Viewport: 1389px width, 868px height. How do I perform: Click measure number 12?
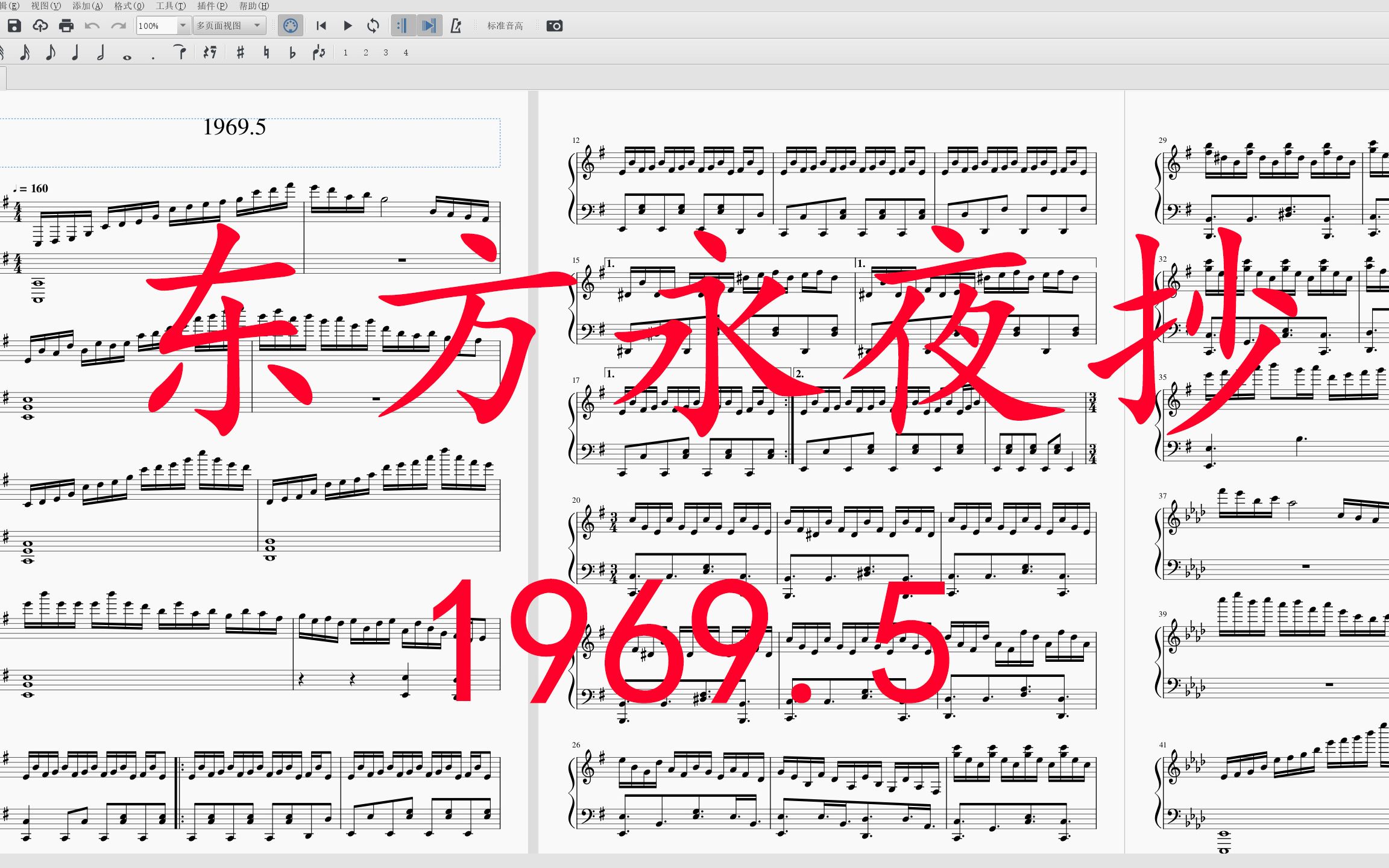(x=576, y=140)
